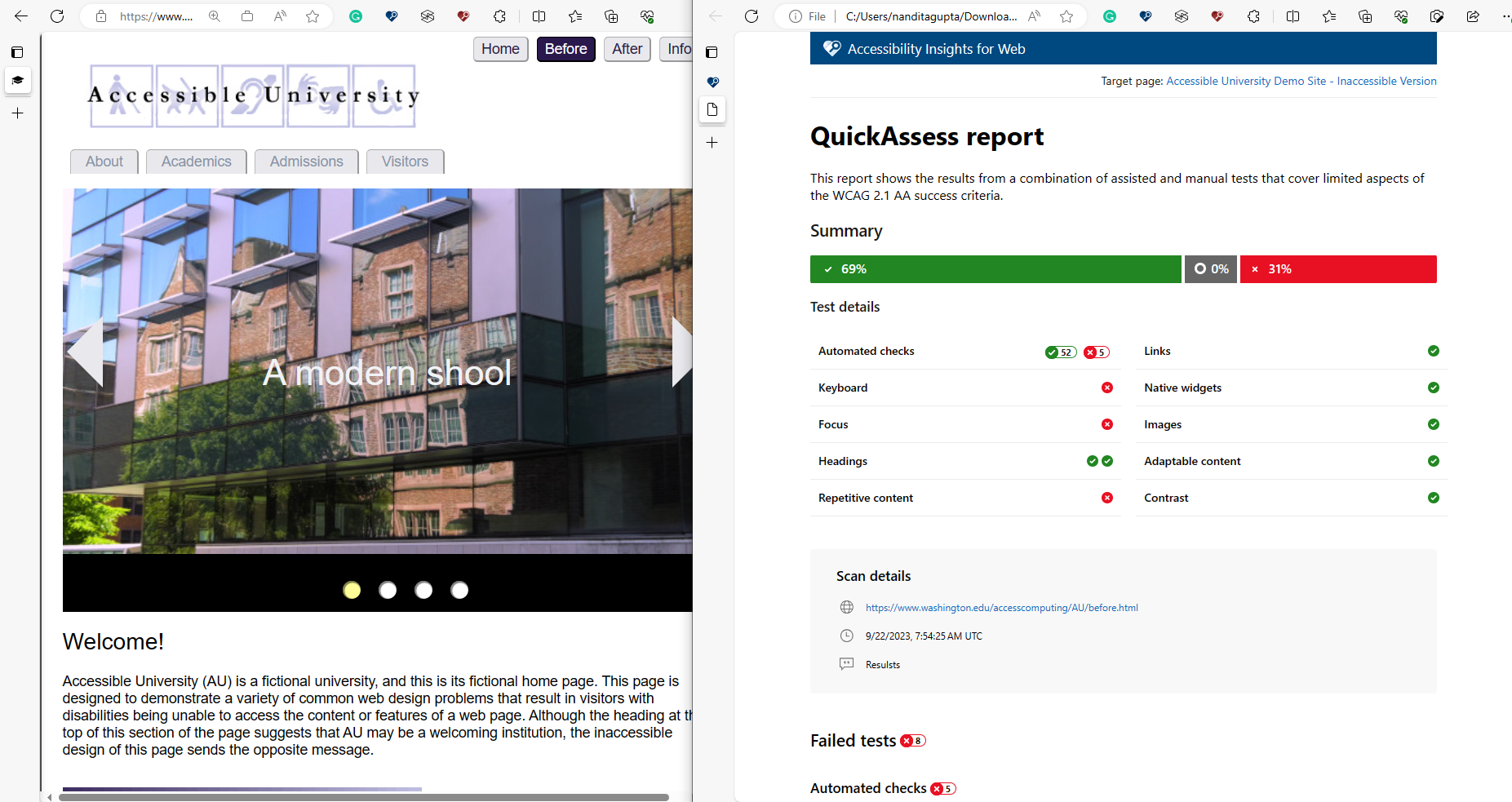
Task: Open the Visitors navigation menu
Action: coord(405,162)
